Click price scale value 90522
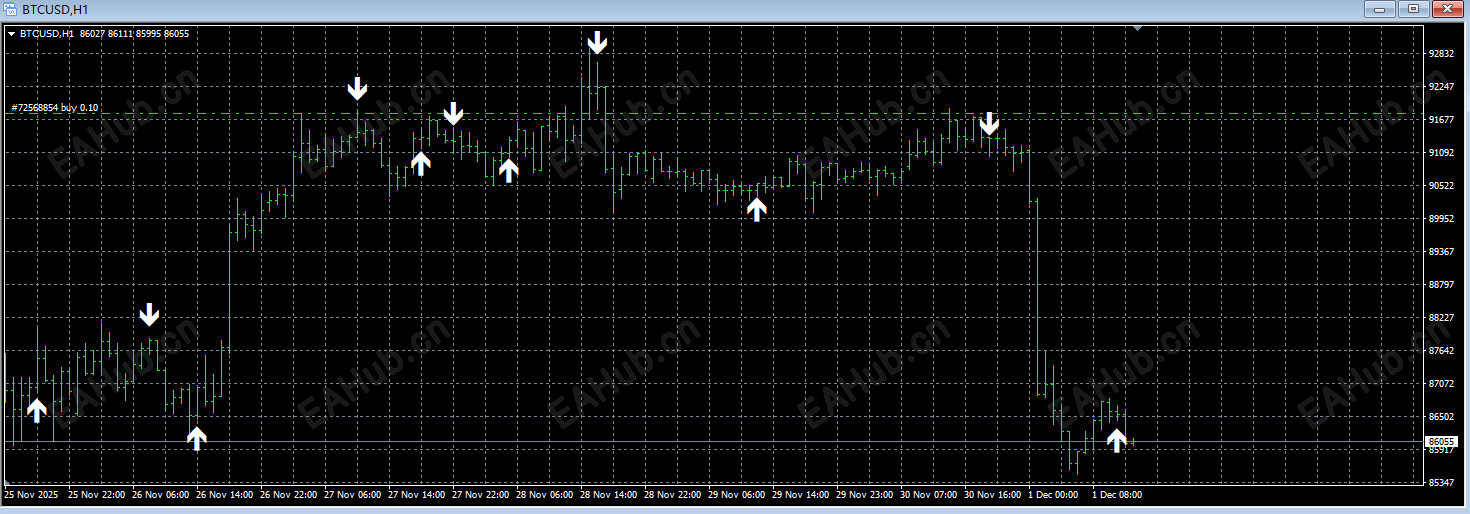This screenshot has width=1470, height=514. [x=1441, y=186]
